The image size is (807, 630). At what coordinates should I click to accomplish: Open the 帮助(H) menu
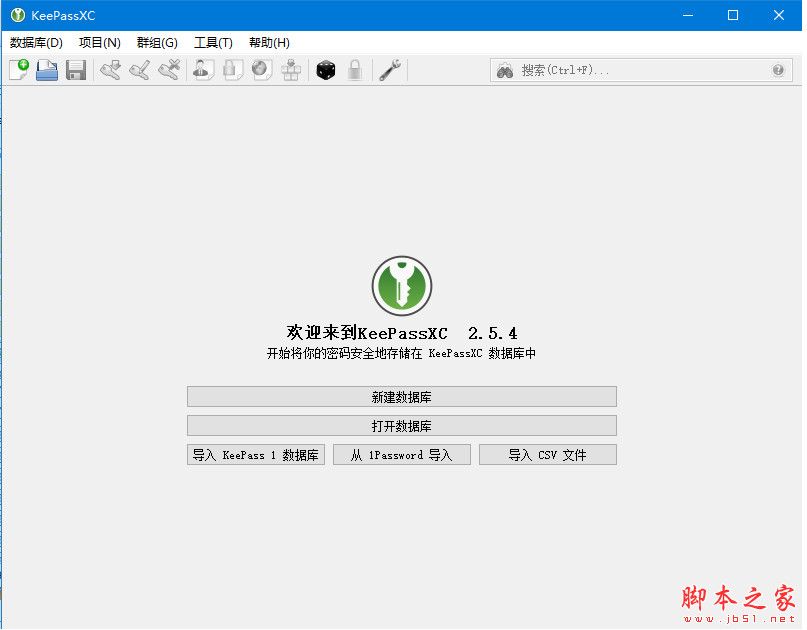pyautogui.click(x=268, y=42)
